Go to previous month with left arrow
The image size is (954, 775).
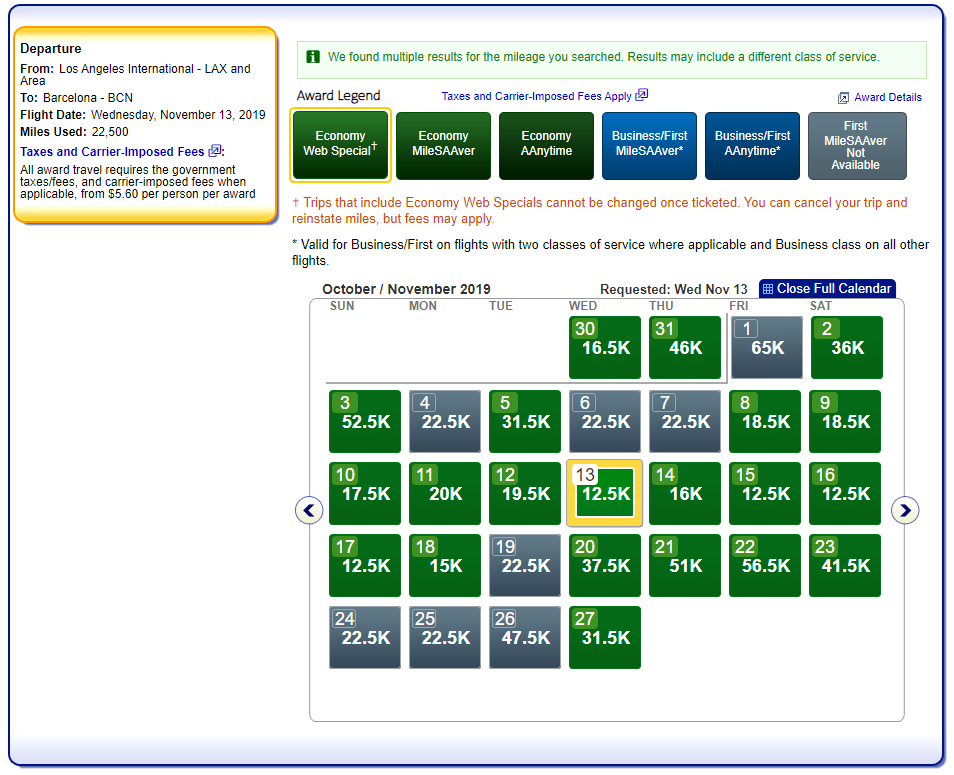pyautogui.click(x=309, y=511)
